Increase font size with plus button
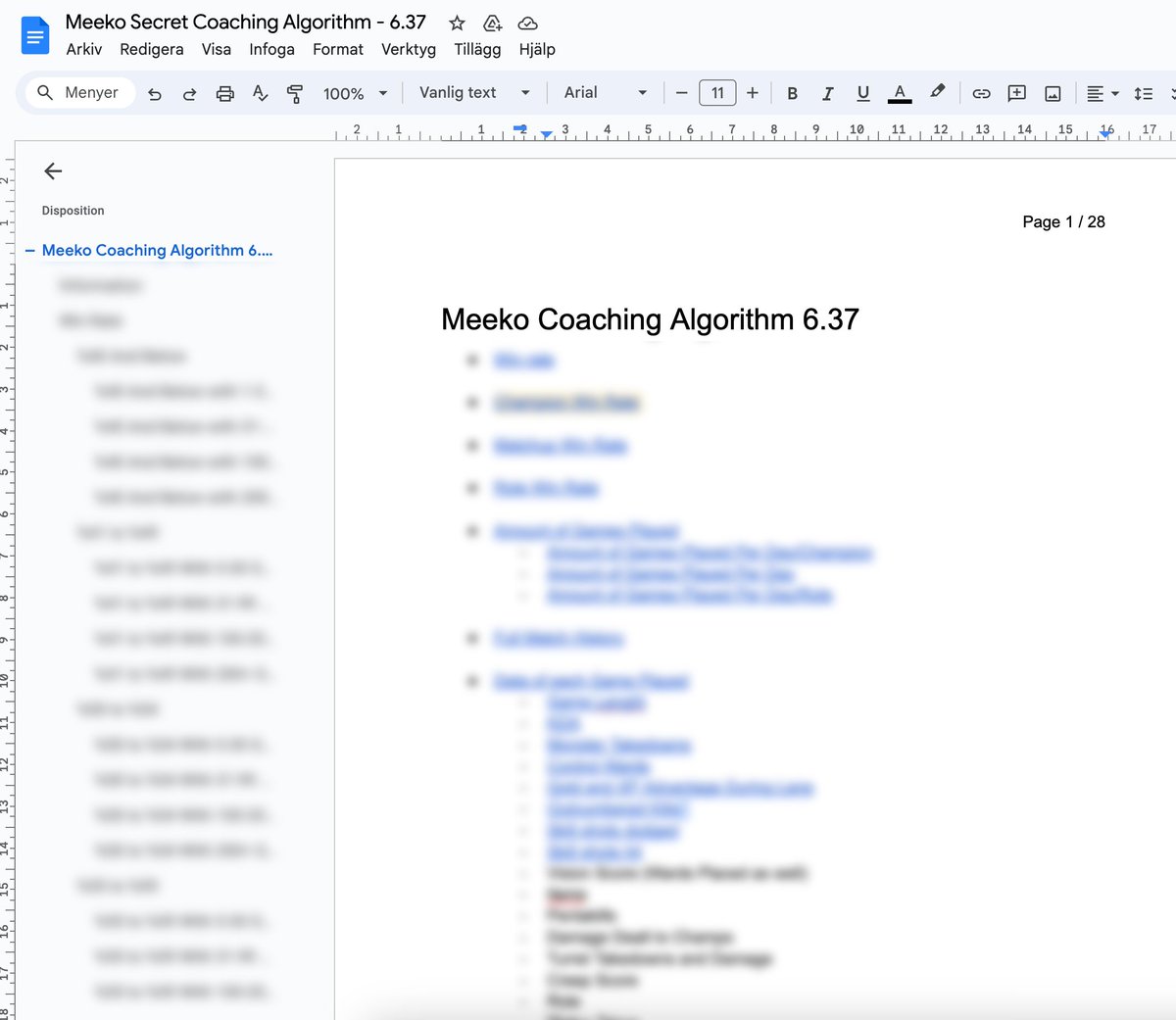 [x=753, y=93]
